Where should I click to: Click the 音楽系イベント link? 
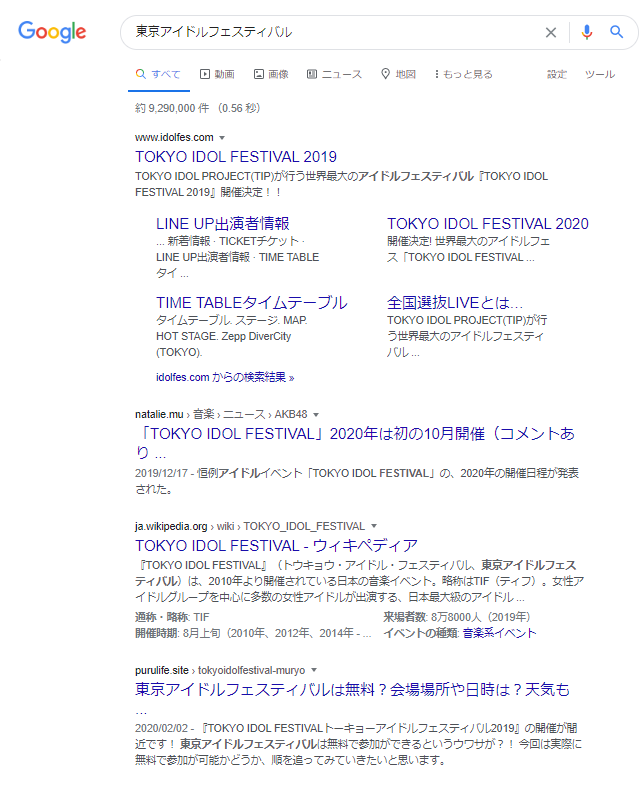click(x=499, y=633)
